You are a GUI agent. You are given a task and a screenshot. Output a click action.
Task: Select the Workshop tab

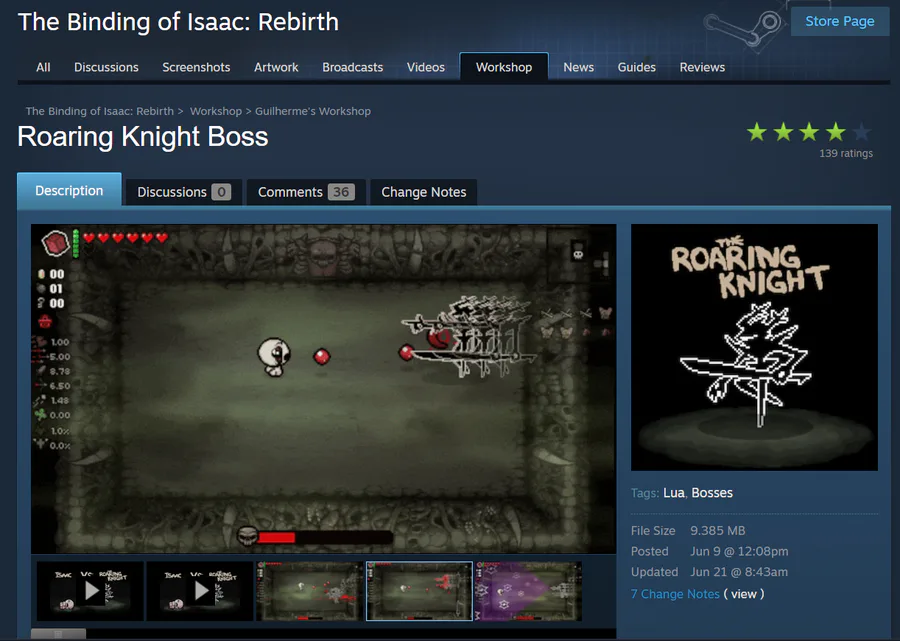(504, 67)
